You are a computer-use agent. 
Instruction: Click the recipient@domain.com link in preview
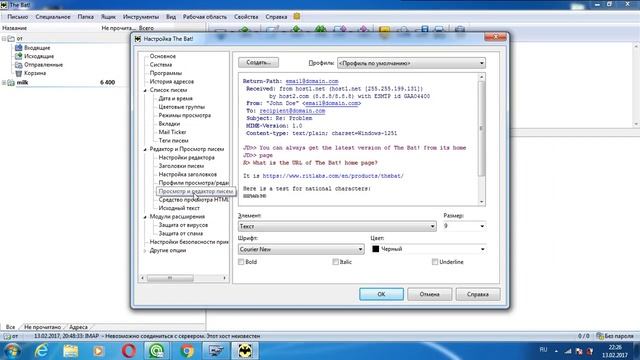292,111
